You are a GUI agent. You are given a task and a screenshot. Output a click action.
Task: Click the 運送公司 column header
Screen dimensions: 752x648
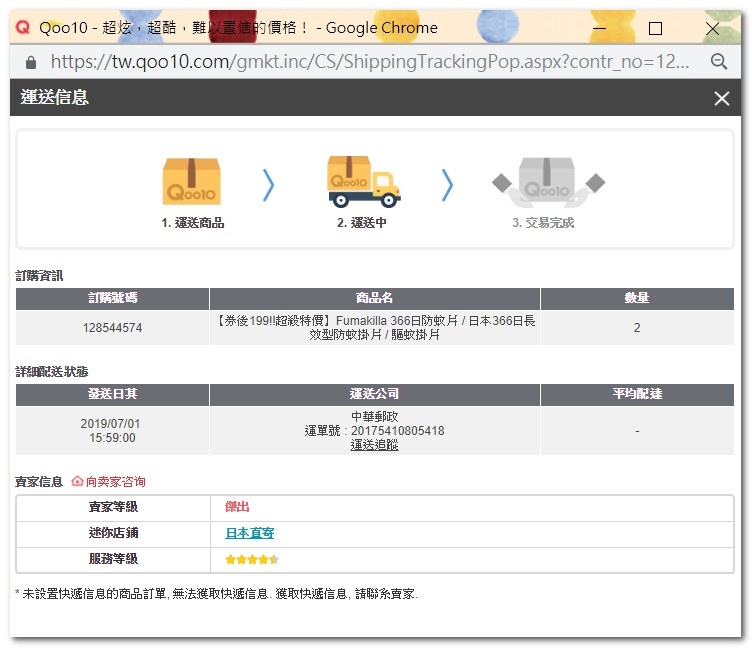[375, 394]
